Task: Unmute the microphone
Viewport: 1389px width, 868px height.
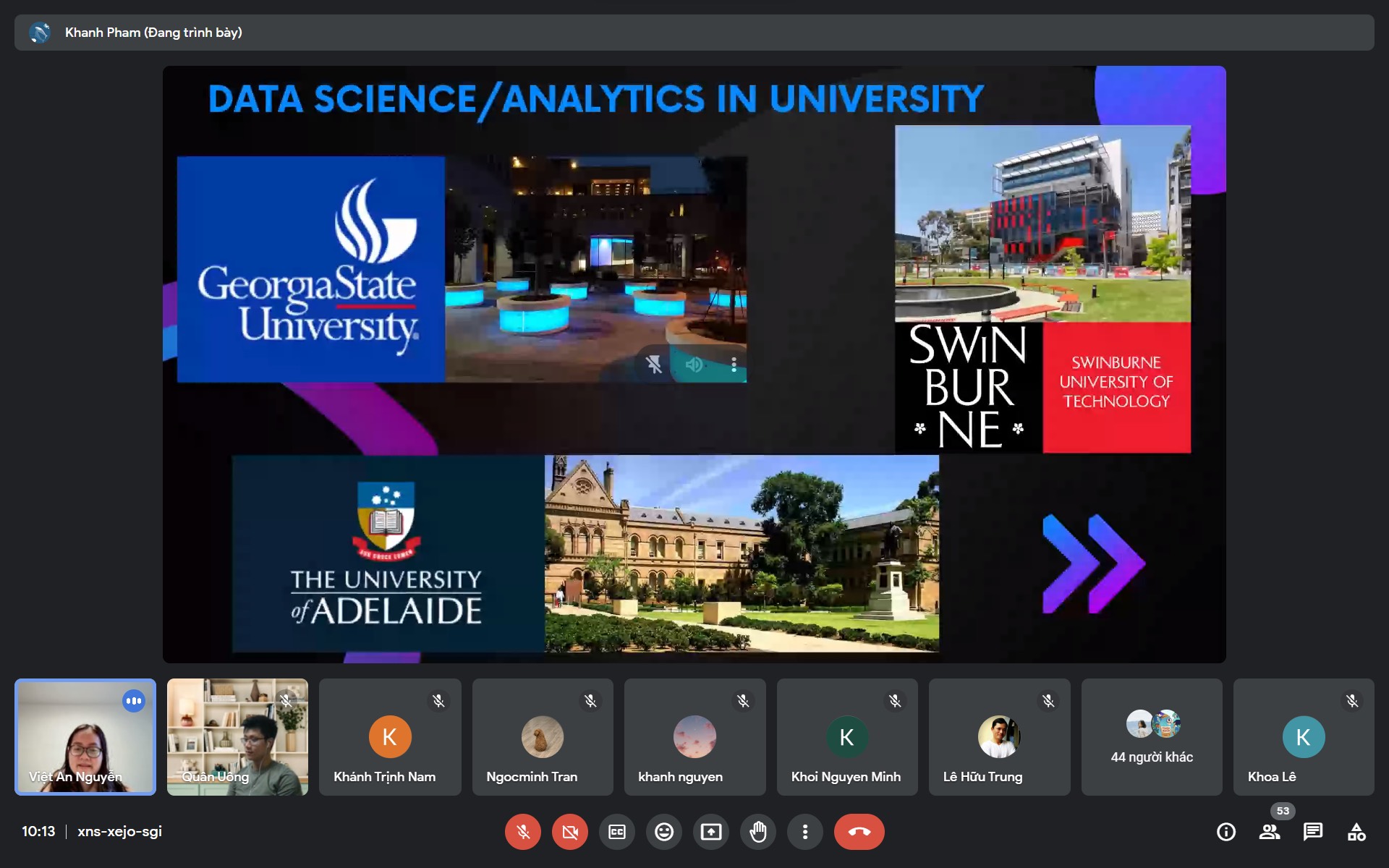Action: (x=522, y=832)
